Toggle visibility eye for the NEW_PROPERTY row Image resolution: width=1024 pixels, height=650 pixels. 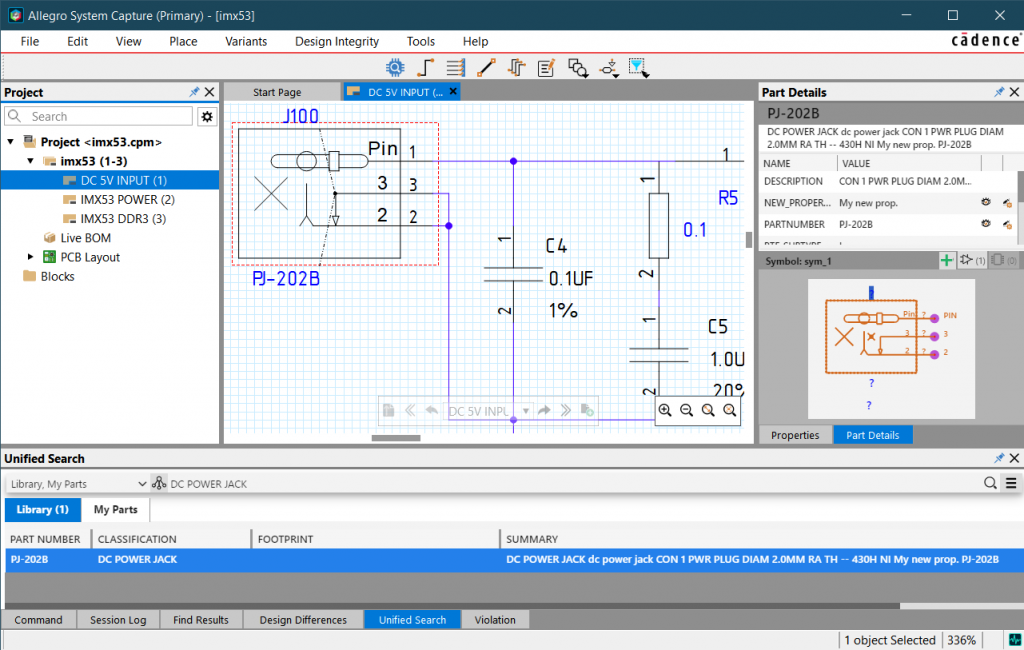(x=985, y=201)
